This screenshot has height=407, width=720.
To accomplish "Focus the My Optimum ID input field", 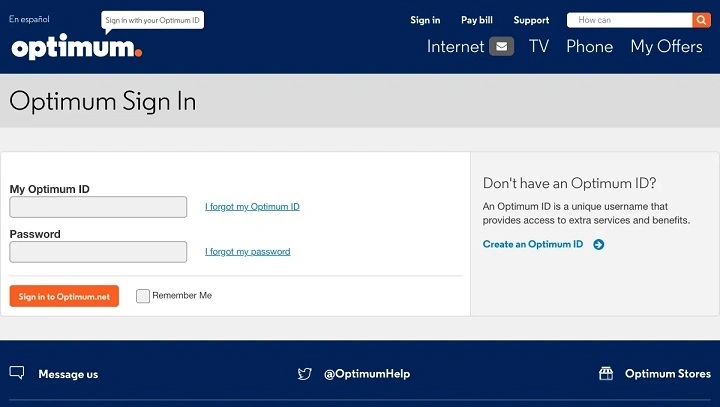I will 98,207.
